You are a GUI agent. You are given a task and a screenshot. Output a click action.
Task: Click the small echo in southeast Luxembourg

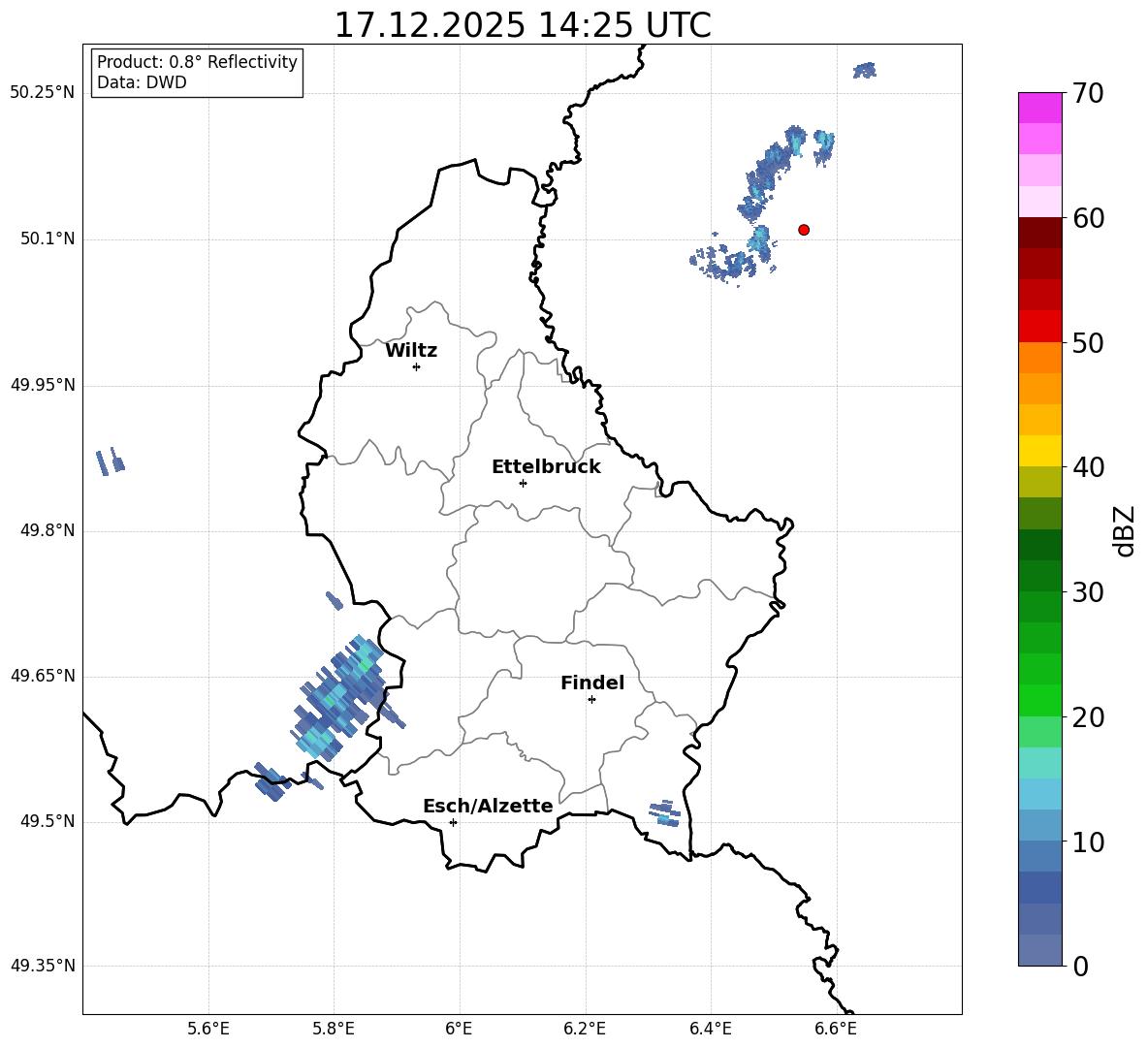click(665, 813)
